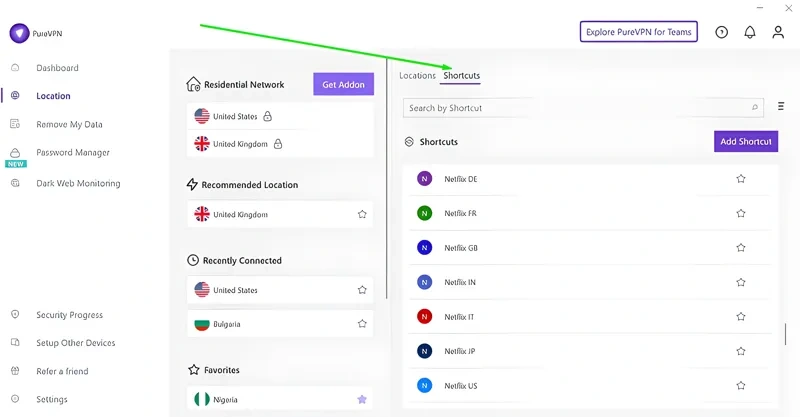This screenshot has height=417, width=800.
Task: Select the Netflix IT shortcut text
Action: click(459, 317)
